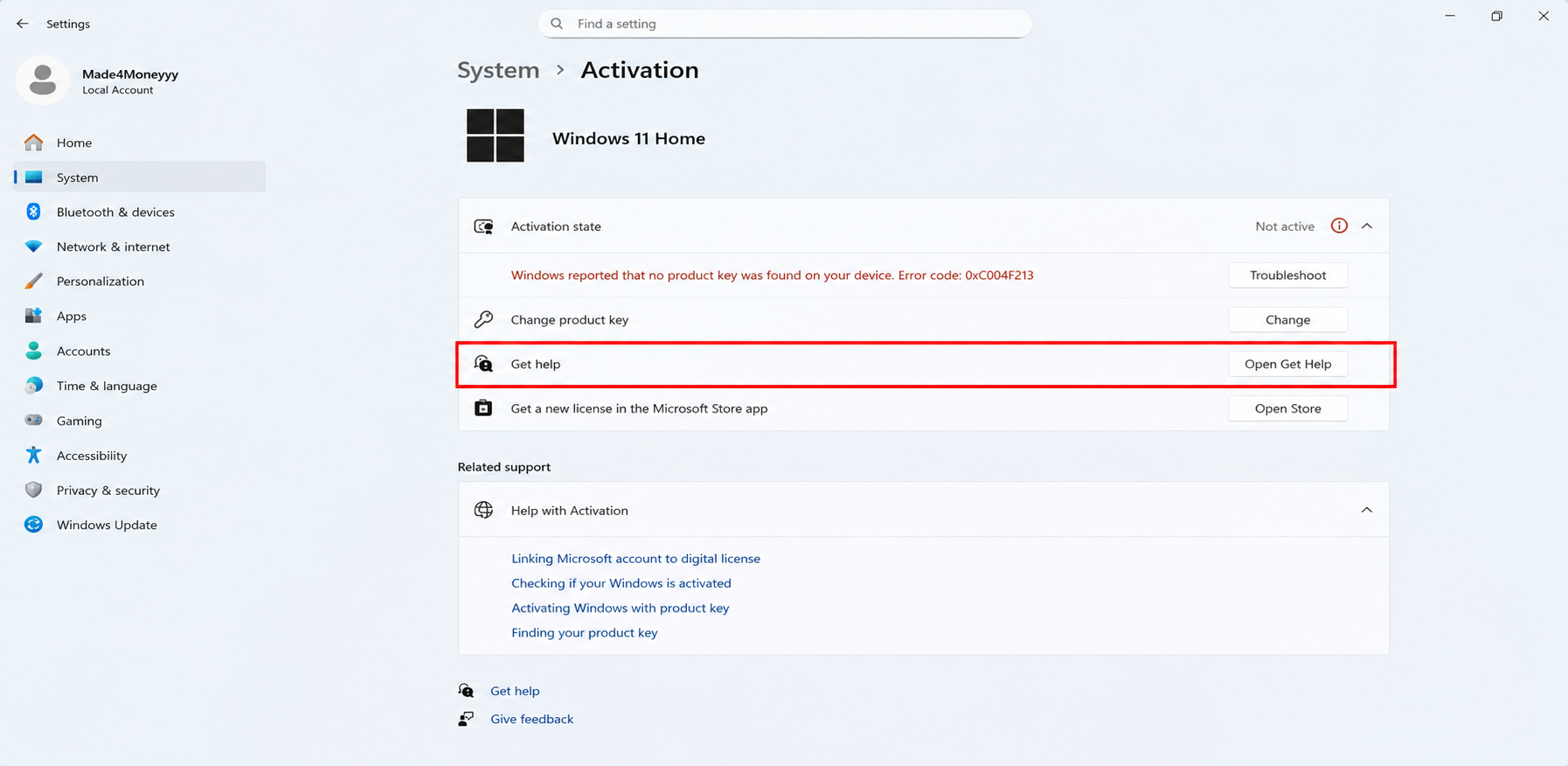
Task: Click the Gaming controller icon
Action: click(x=34, y=421)
